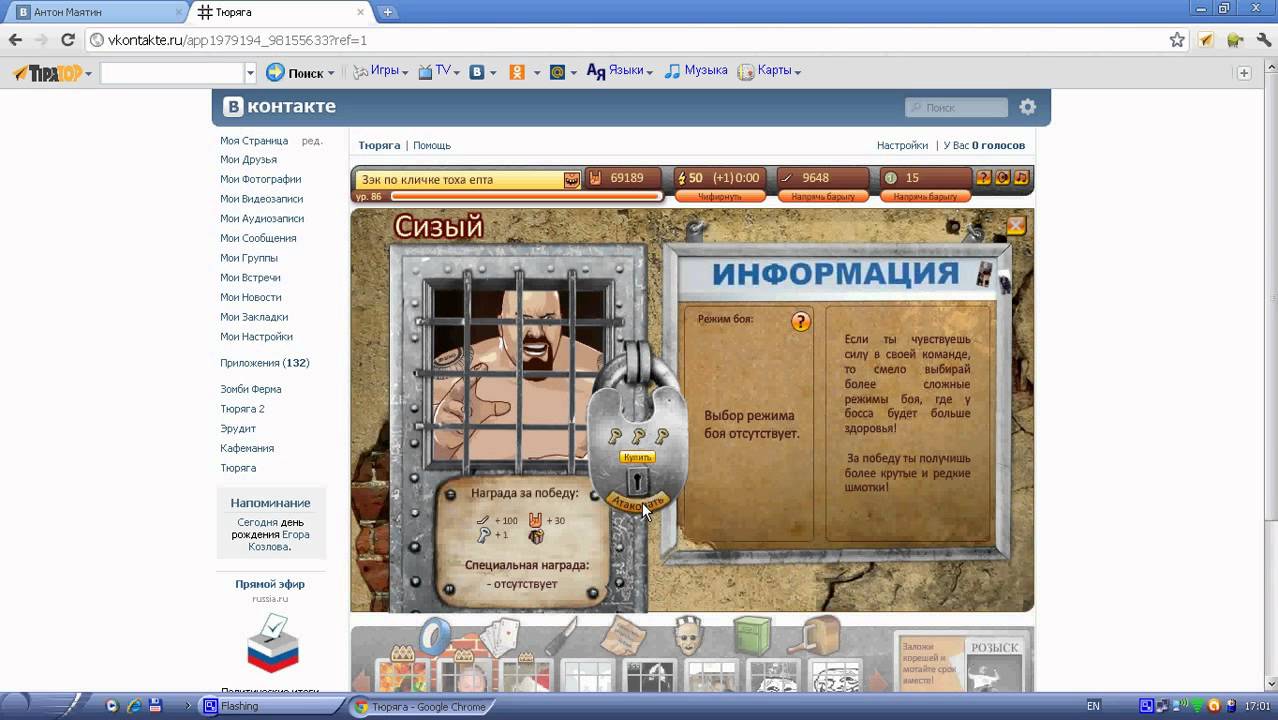Open the game help question icon
Viewport: 1278px width, 720px height.
pyautogui.click(x=984, y=178)
